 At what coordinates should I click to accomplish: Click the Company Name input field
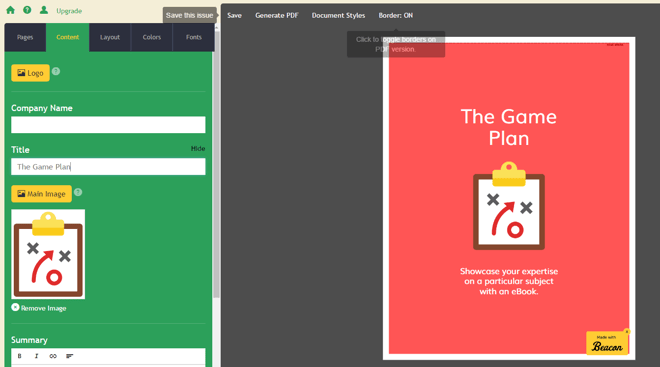pos(108,125)
